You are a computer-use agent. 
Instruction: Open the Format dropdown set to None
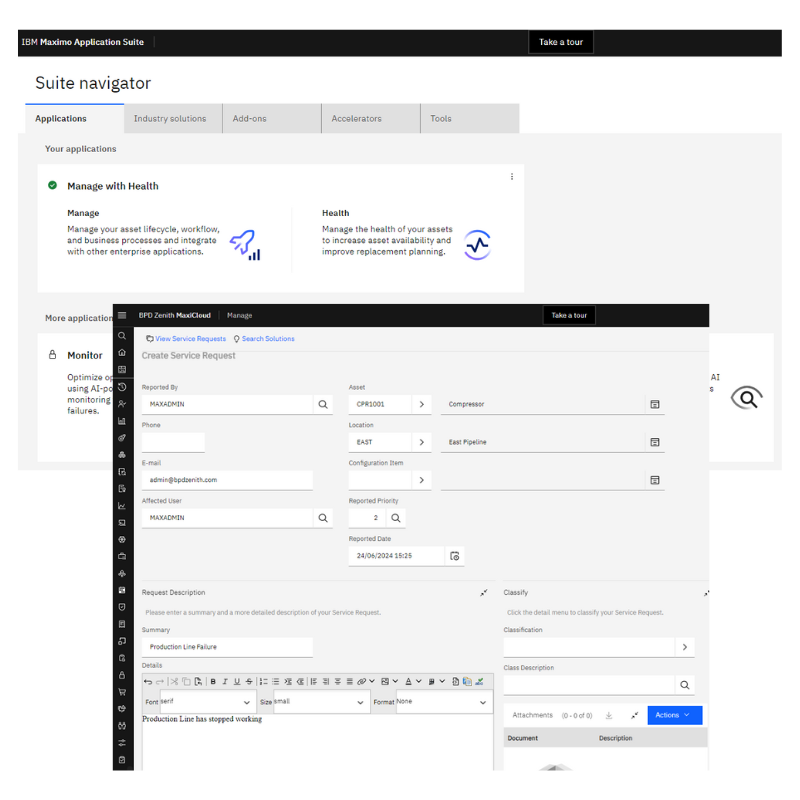click(443, 701)
